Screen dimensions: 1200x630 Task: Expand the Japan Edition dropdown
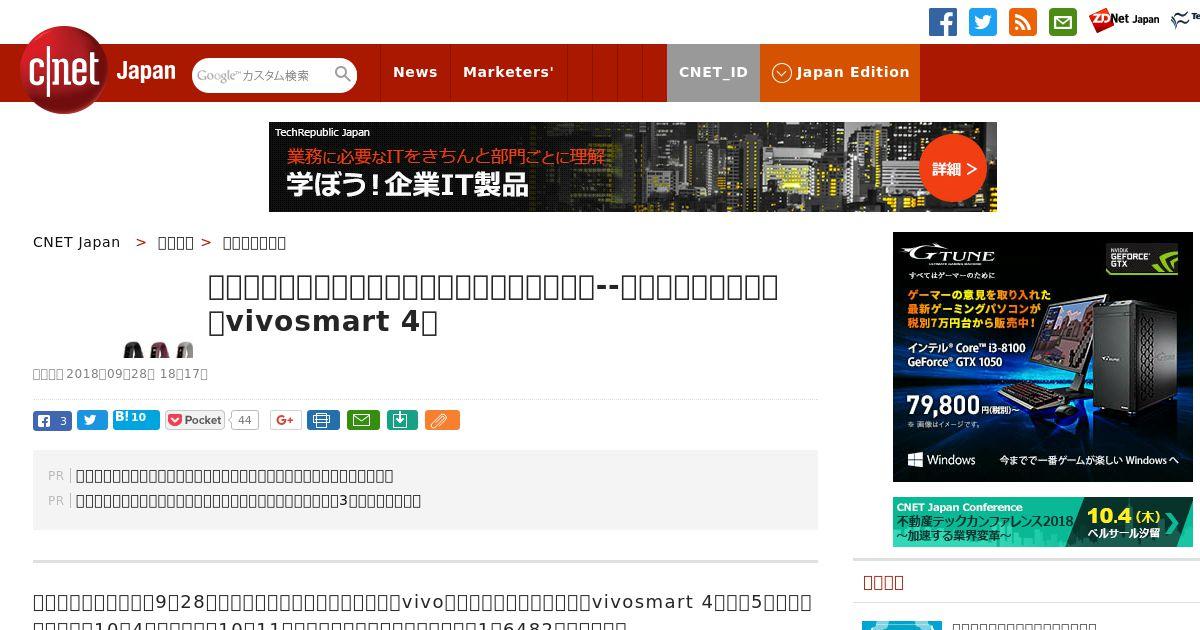[840, 72]
